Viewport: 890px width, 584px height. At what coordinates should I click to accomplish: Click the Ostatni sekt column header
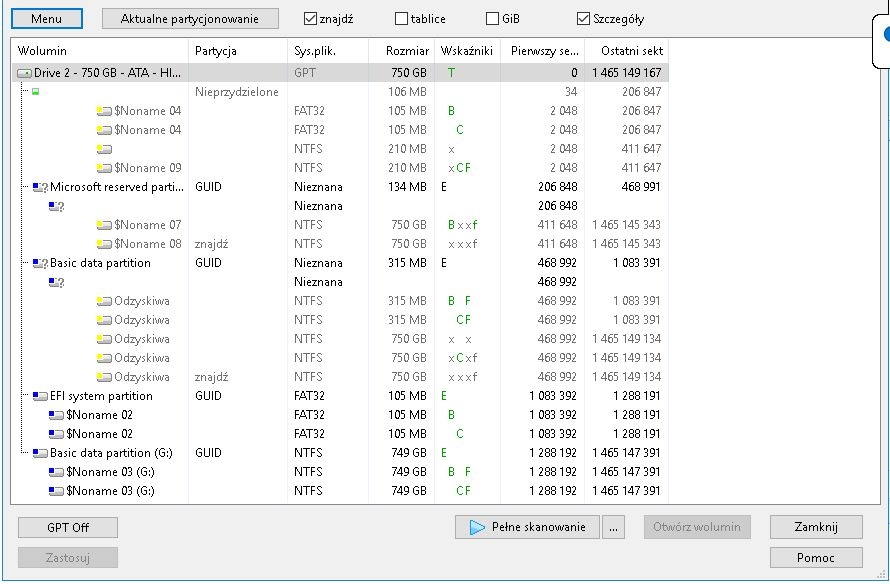pos(627,51)
